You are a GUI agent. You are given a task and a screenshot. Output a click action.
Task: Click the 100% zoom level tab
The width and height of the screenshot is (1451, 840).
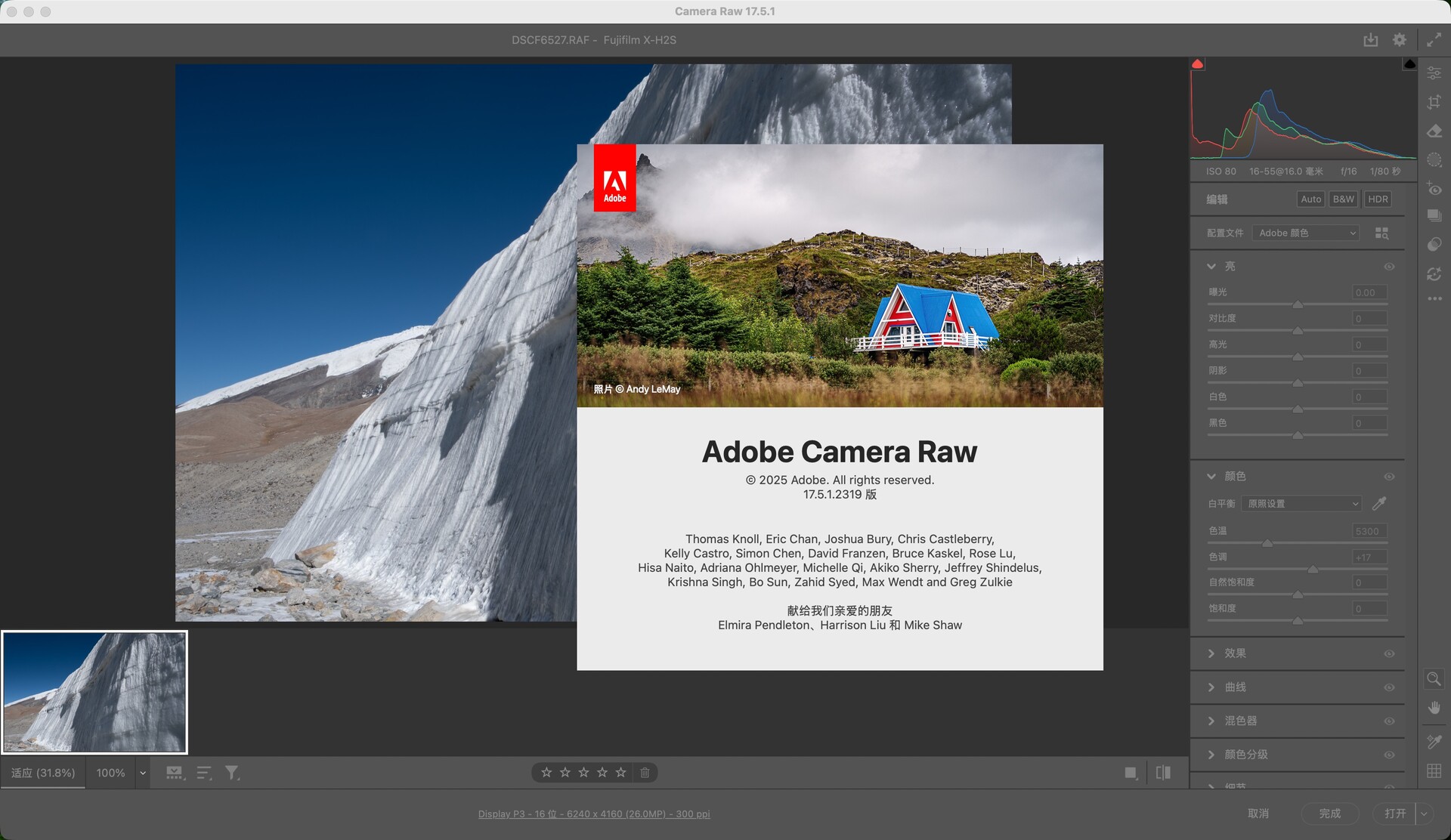tap(110, 773)
